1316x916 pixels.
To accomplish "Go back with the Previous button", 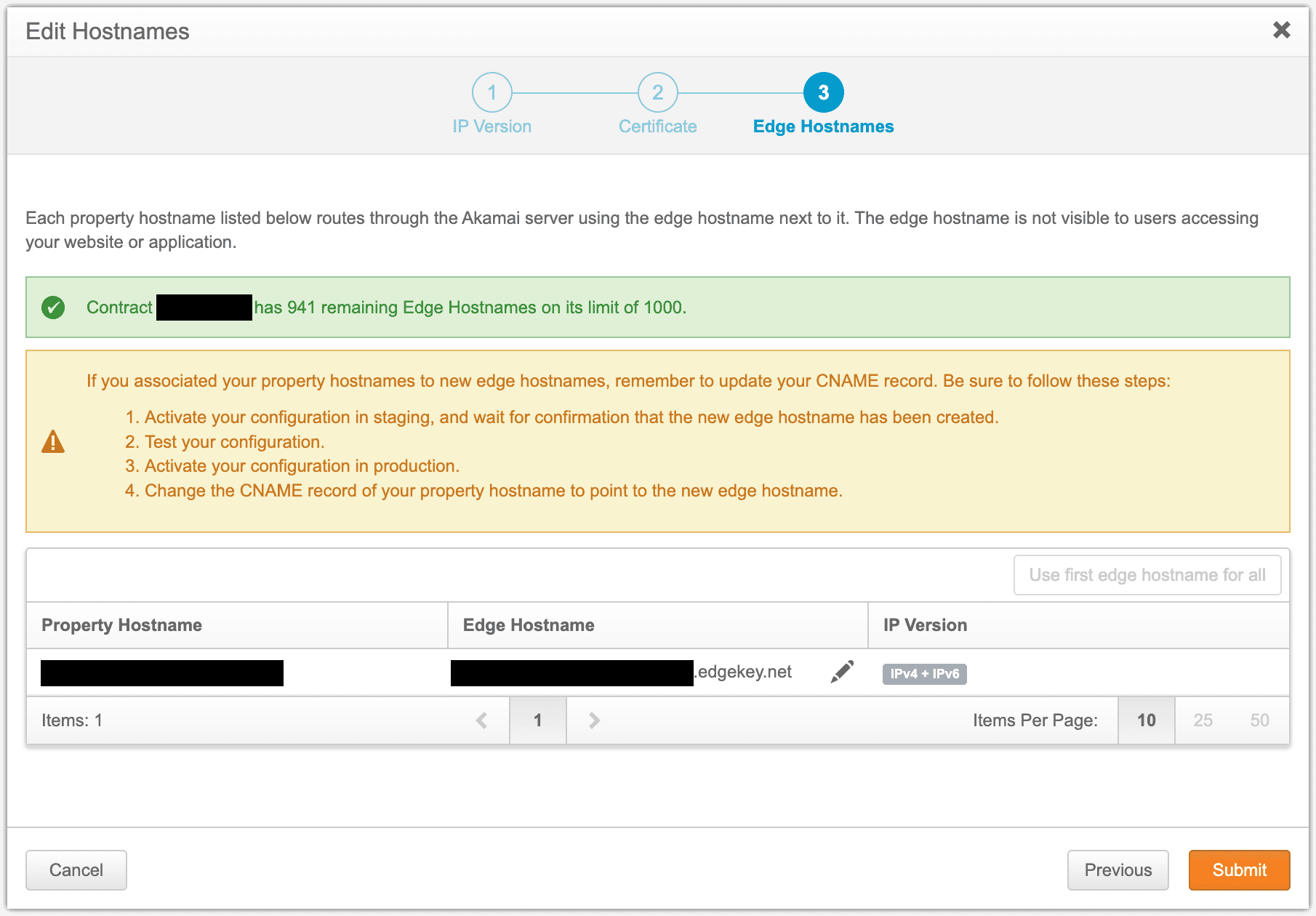I will pyautogui.click(x=1118, y=870).
